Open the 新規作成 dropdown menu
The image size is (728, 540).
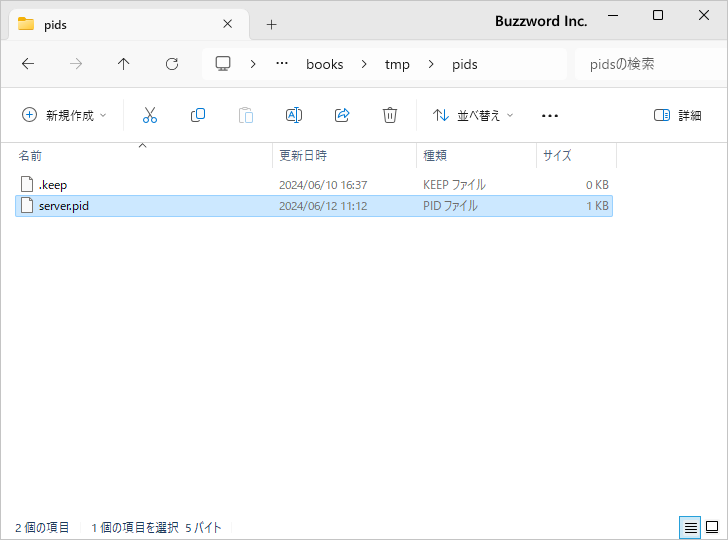64,115
